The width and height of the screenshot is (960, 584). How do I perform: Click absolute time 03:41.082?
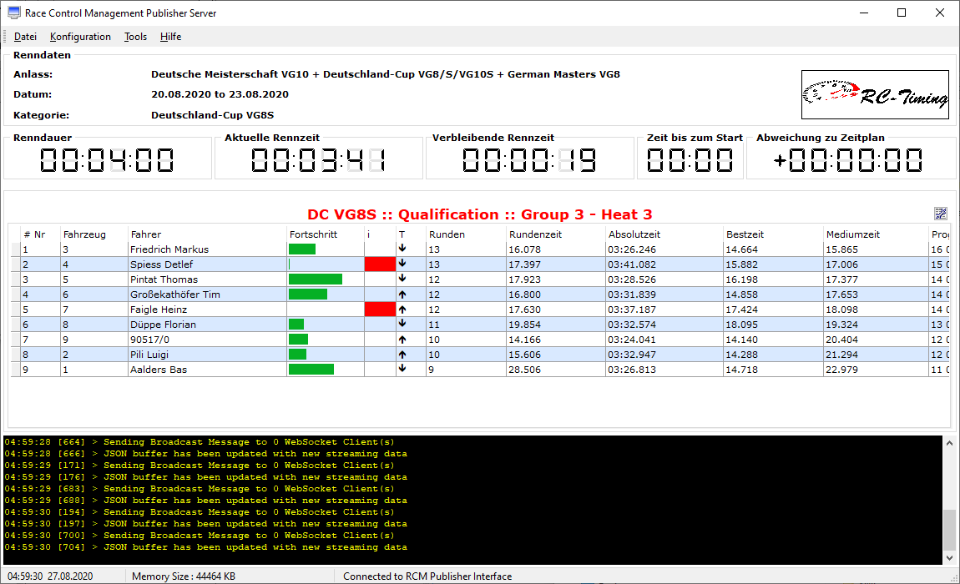(x=631, y=264)
